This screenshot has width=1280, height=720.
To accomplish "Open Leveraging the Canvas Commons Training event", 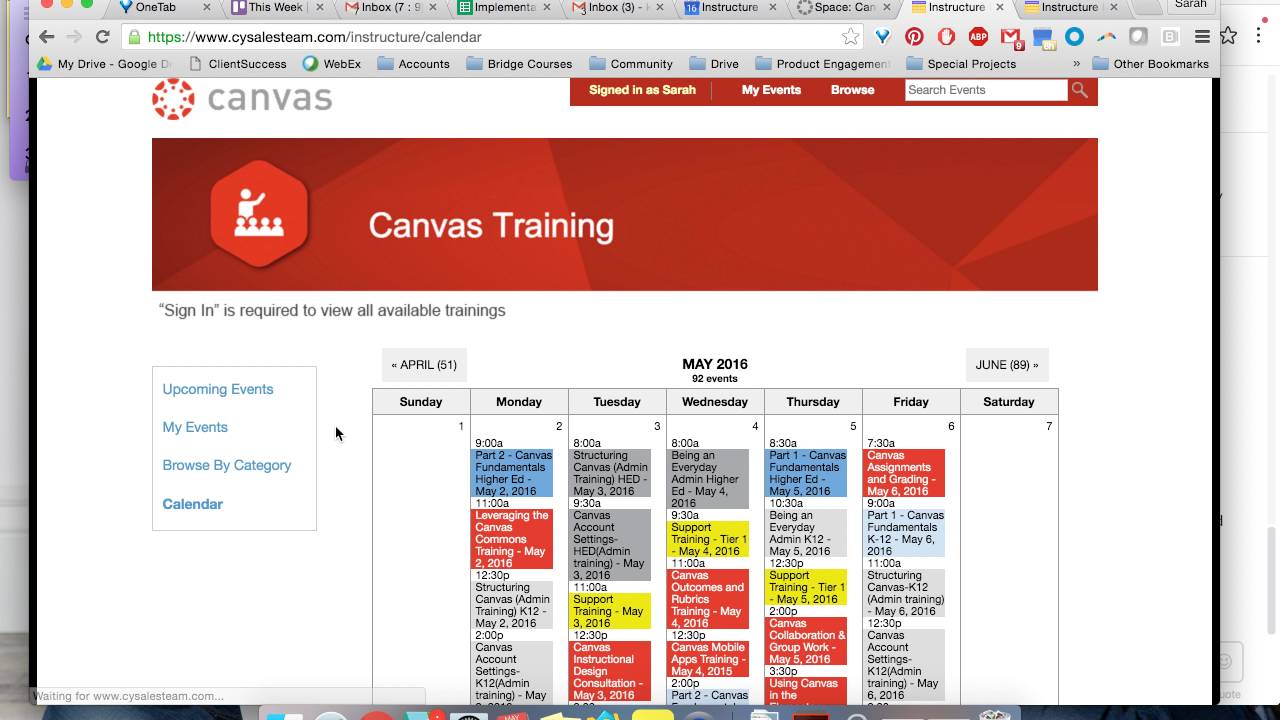I will tap(512, 539).
